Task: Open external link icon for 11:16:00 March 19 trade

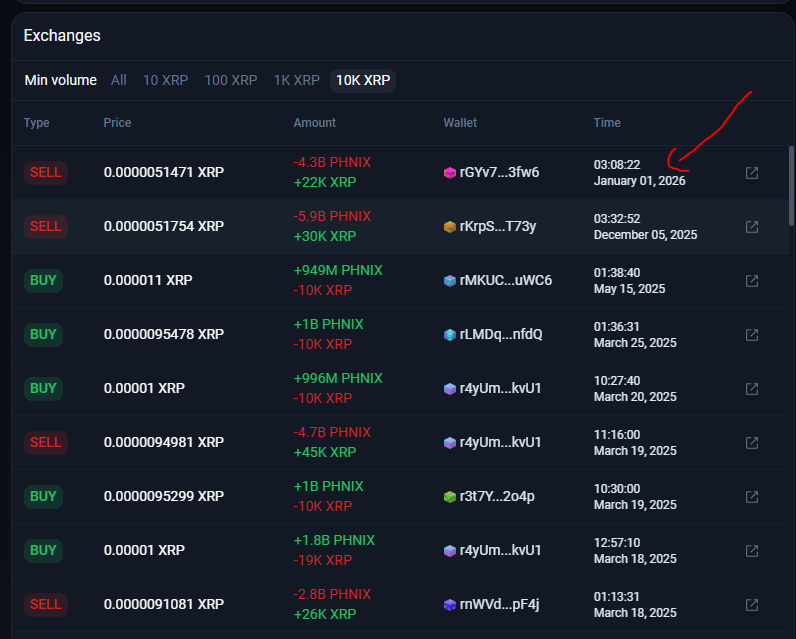Action: 752,443
